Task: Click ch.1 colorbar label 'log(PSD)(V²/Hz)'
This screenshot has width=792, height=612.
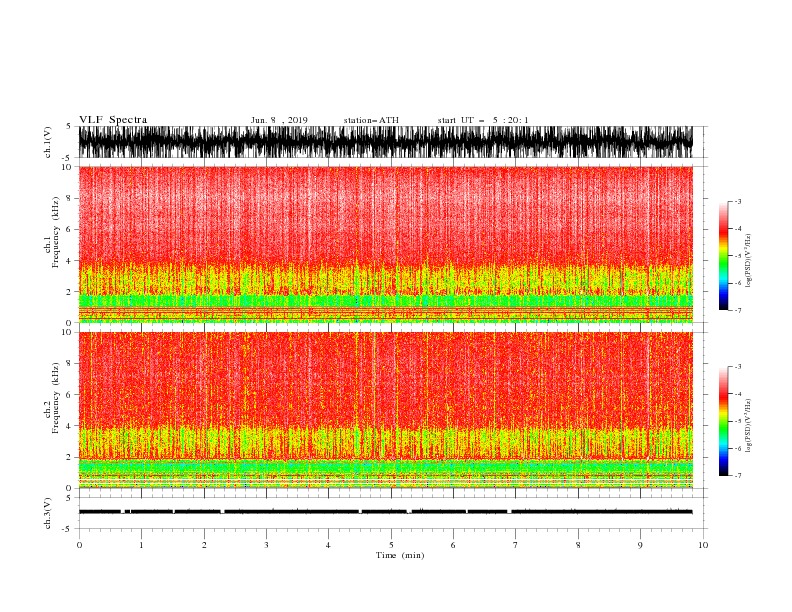Action: (x=748, y=261)
